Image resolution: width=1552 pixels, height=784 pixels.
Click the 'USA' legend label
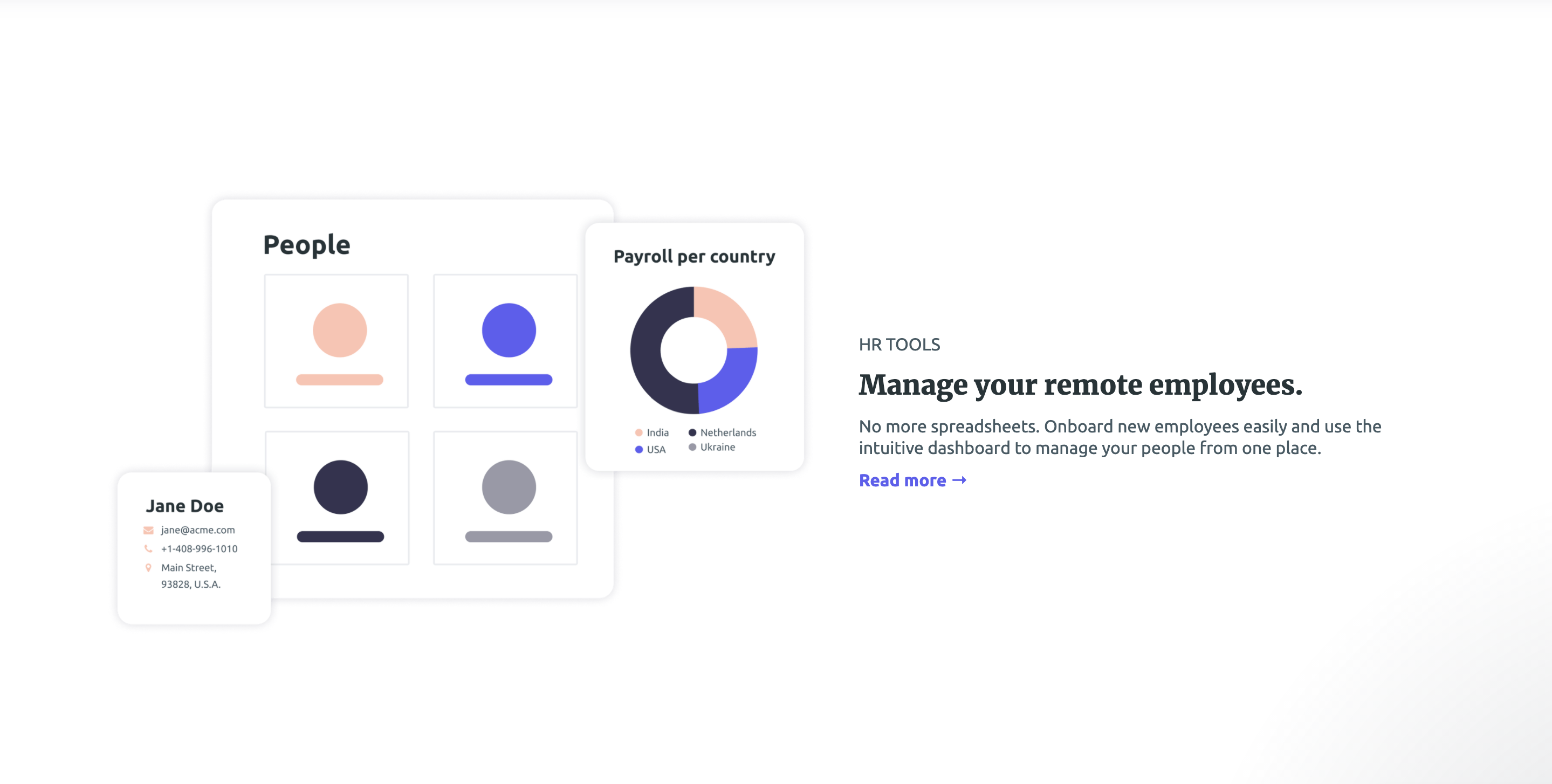click(x=656, y=450)
